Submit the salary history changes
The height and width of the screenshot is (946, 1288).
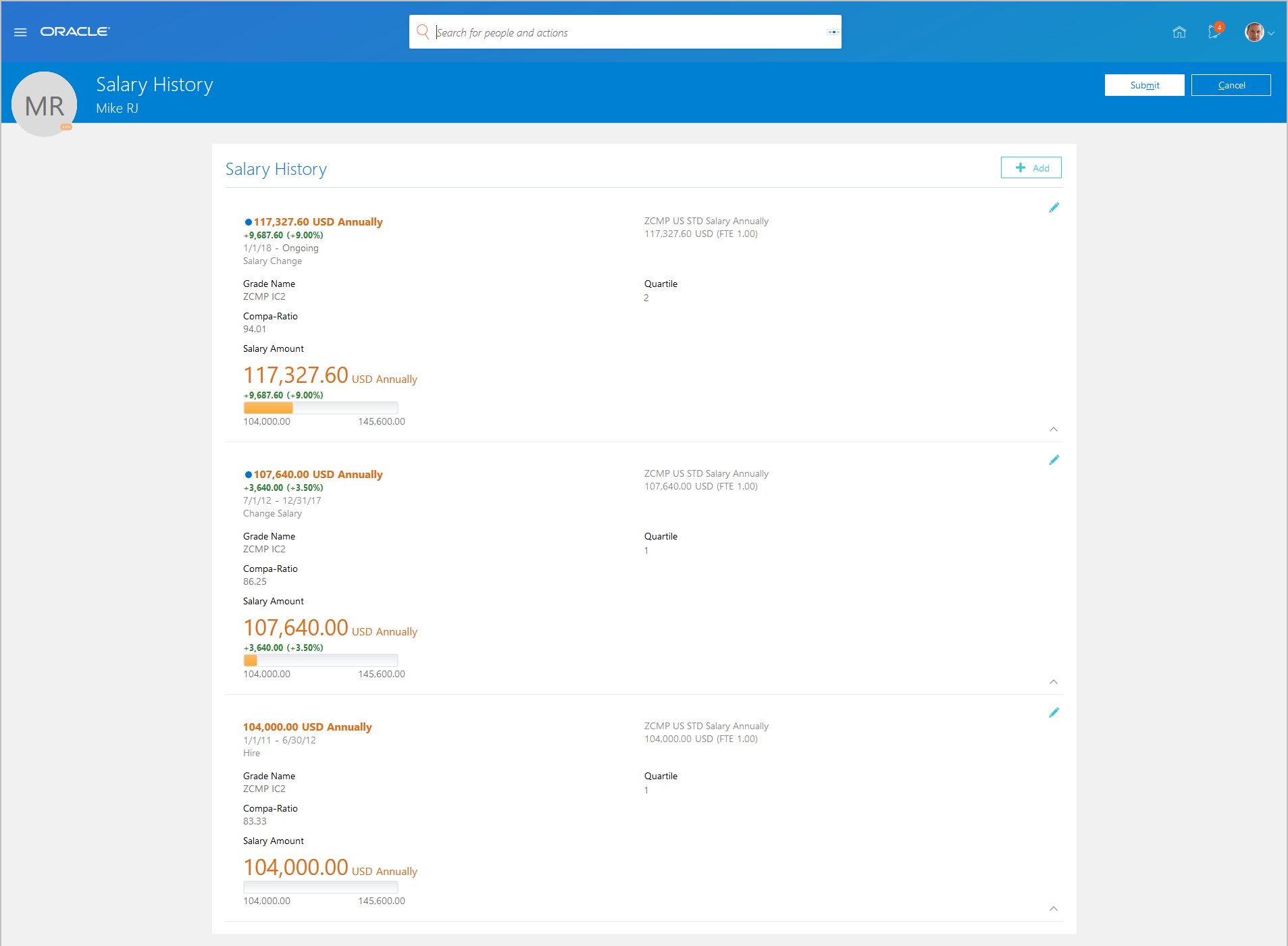(x=1145, y=85)
